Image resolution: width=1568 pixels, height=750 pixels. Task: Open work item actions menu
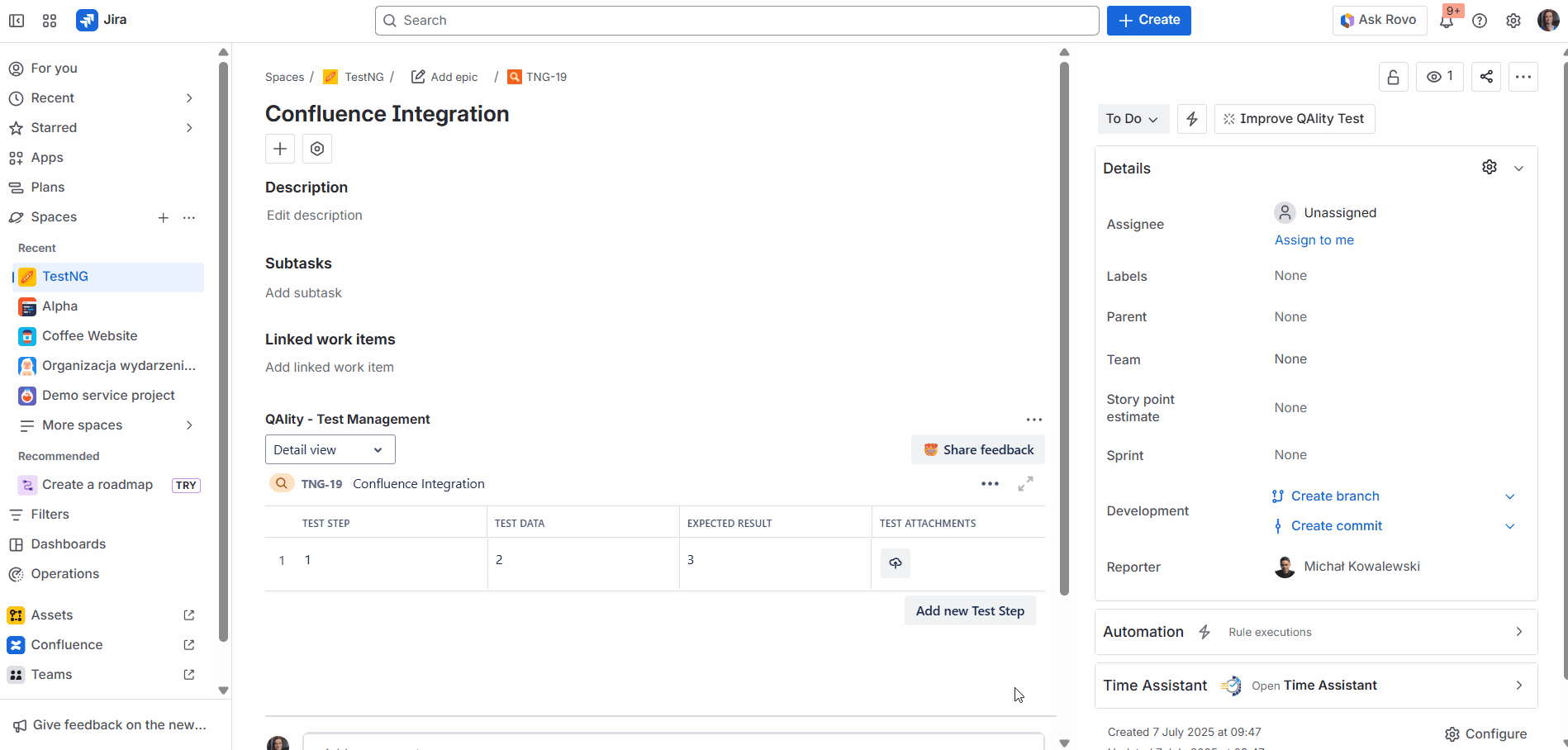1523,77
